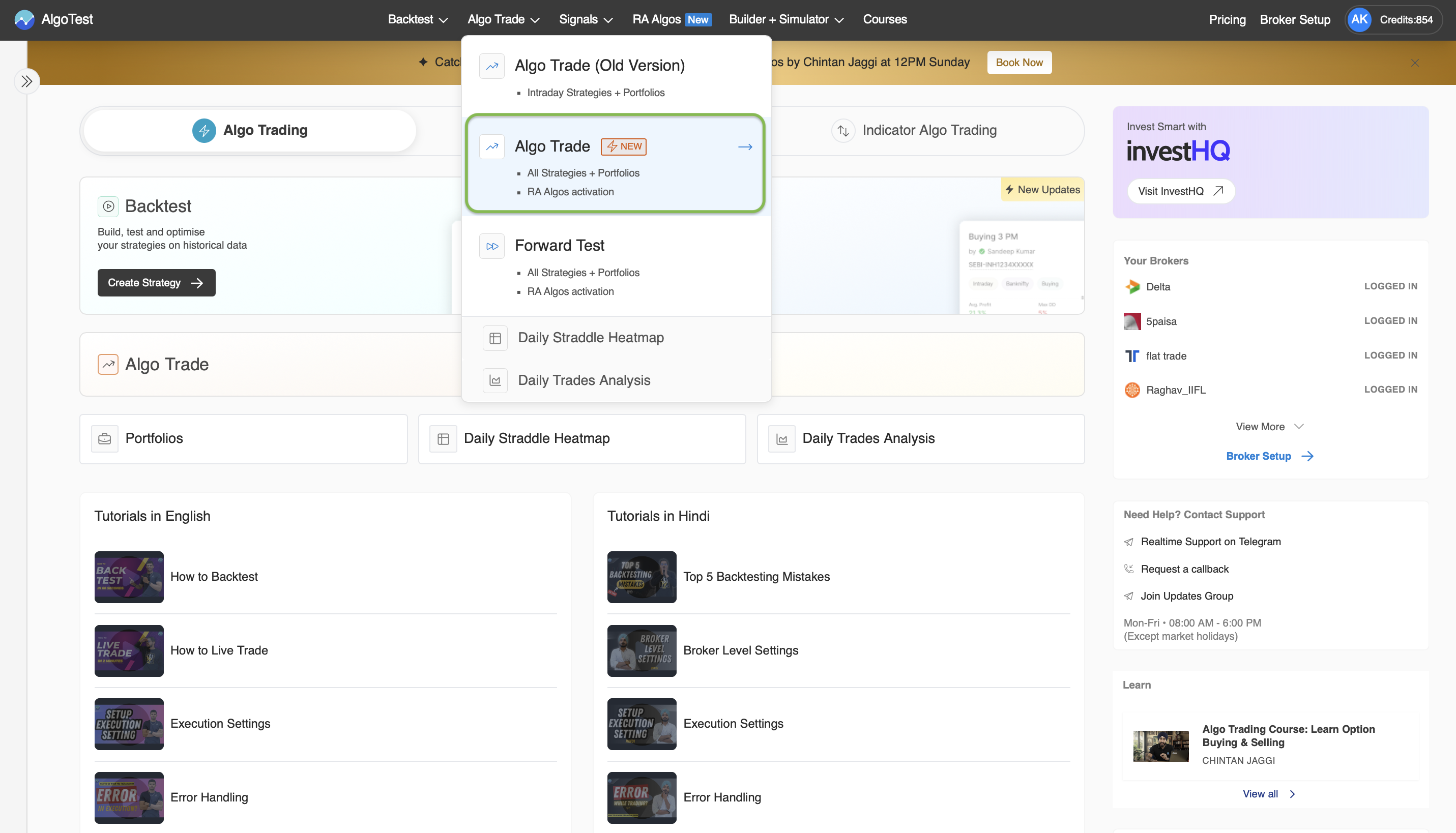The width and height of the screenshot is (1456, 833).
Task: Click Join Updates Group link
Action: click(x=1186, y=596)
